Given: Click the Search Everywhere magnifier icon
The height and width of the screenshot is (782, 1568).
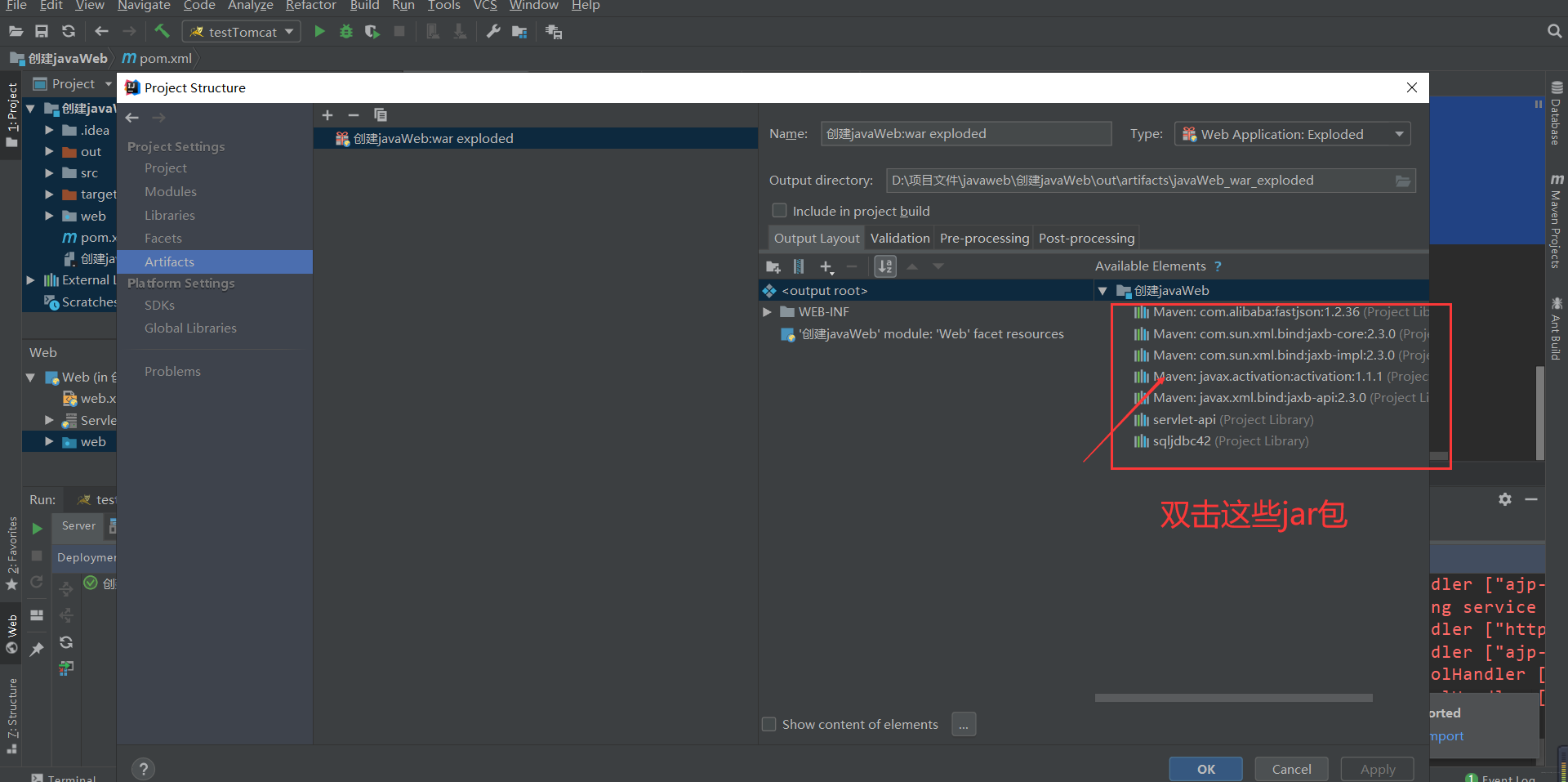Looking at the screenshot, I should [x=1554, y=31].
